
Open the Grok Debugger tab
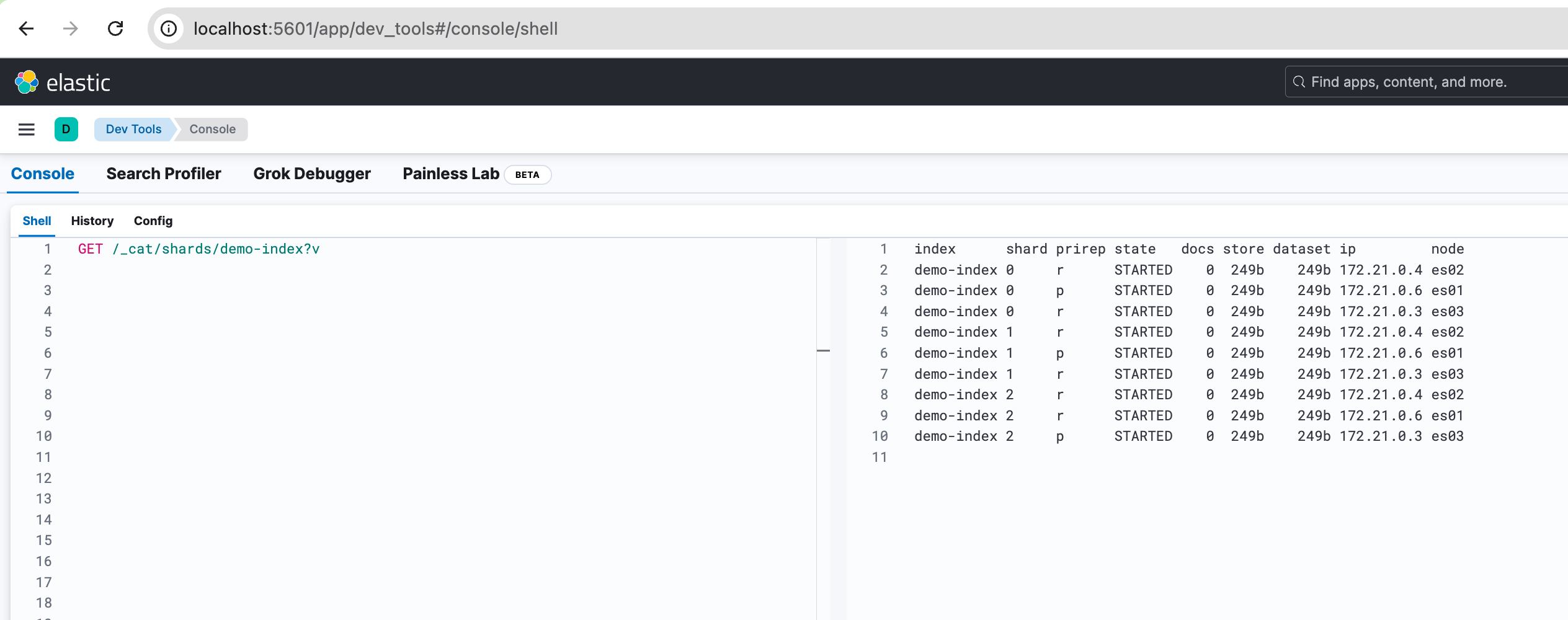click(311, 174)
